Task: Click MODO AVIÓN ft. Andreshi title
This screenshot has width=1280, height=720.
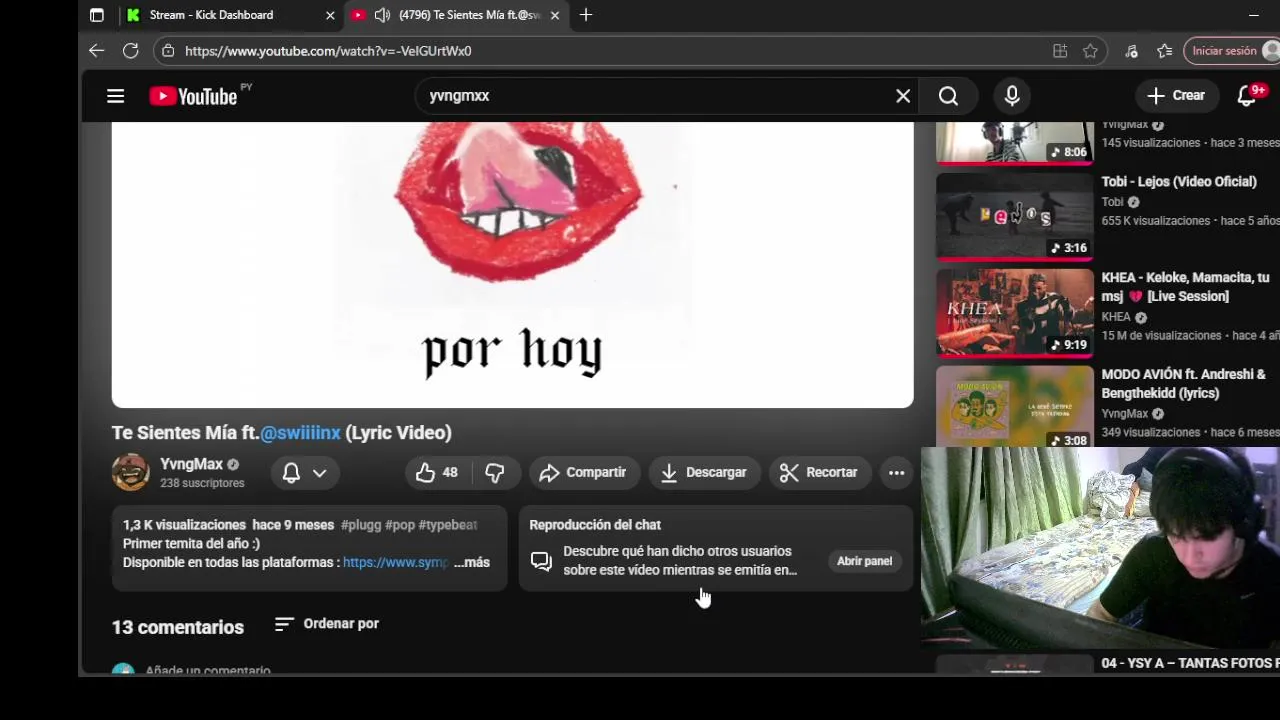Action: (1184, 384)
